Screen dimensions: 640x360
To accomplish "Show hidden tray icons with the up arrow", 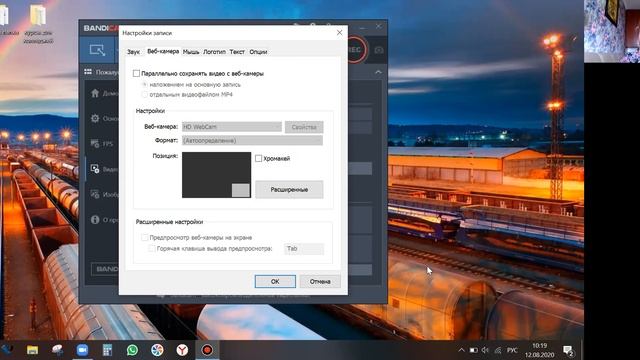I will click(461, 350).
